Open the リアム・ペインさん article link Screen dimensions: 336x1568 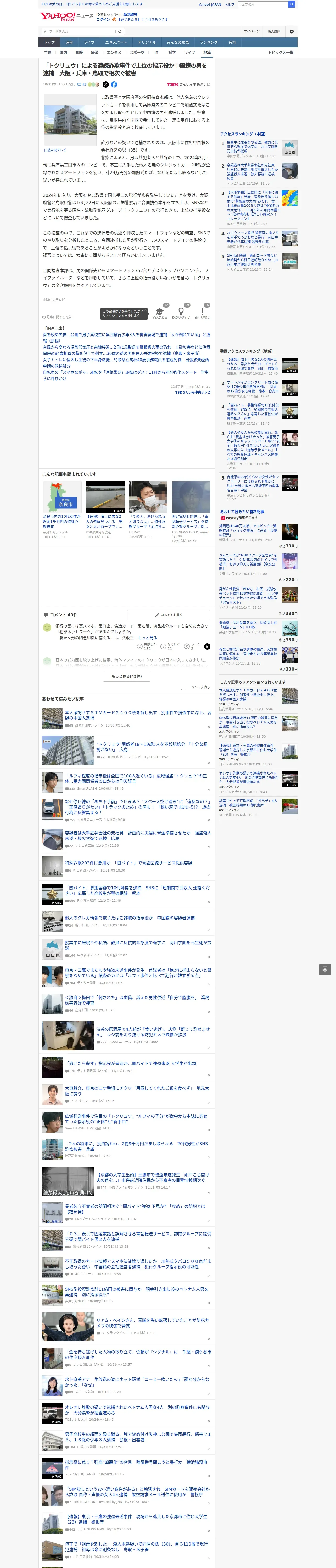point(153,1323)
